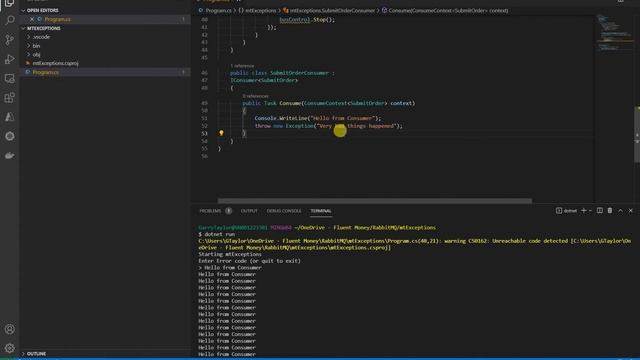Click 'busControl' on line 40

point(295,20)
